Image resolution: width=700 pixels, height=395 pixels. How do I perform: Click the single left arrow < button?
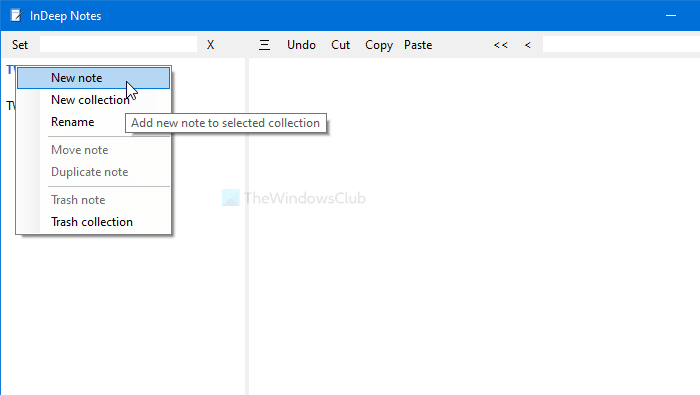point(528,45)
